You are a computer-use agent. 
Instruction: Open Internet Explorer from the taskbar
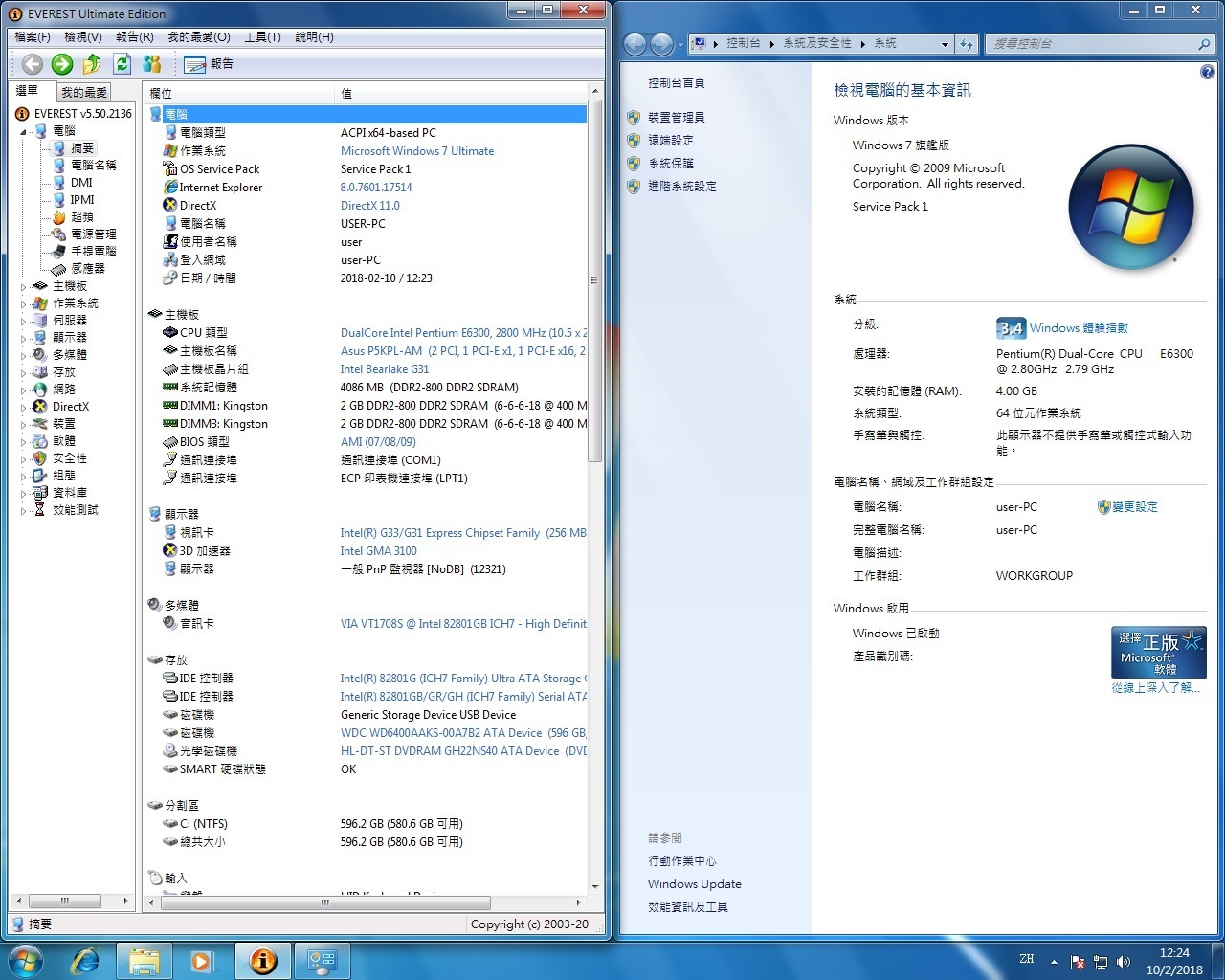pyautogui.click(x=86, y=961)
